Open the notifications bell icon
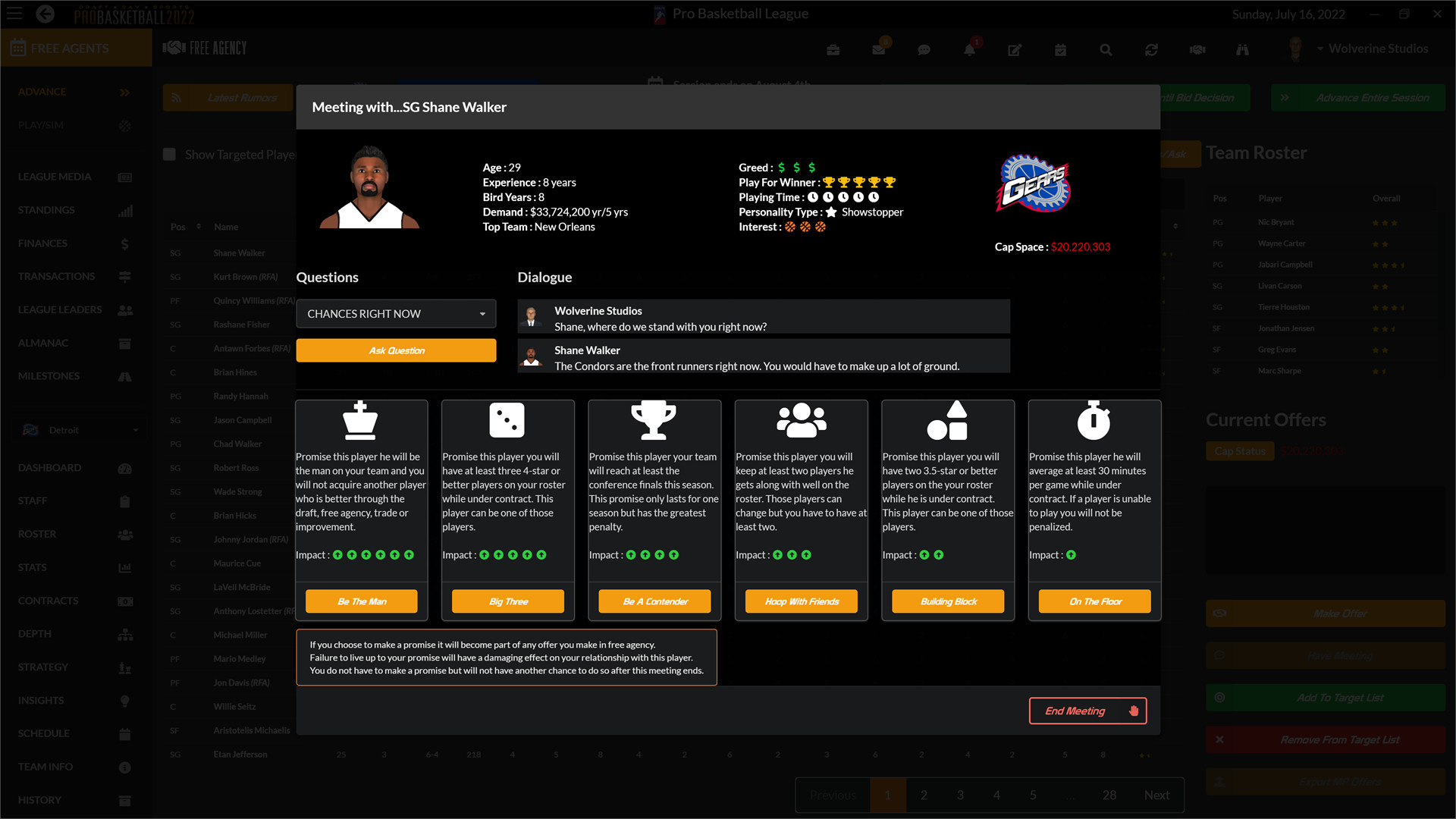 969,49
